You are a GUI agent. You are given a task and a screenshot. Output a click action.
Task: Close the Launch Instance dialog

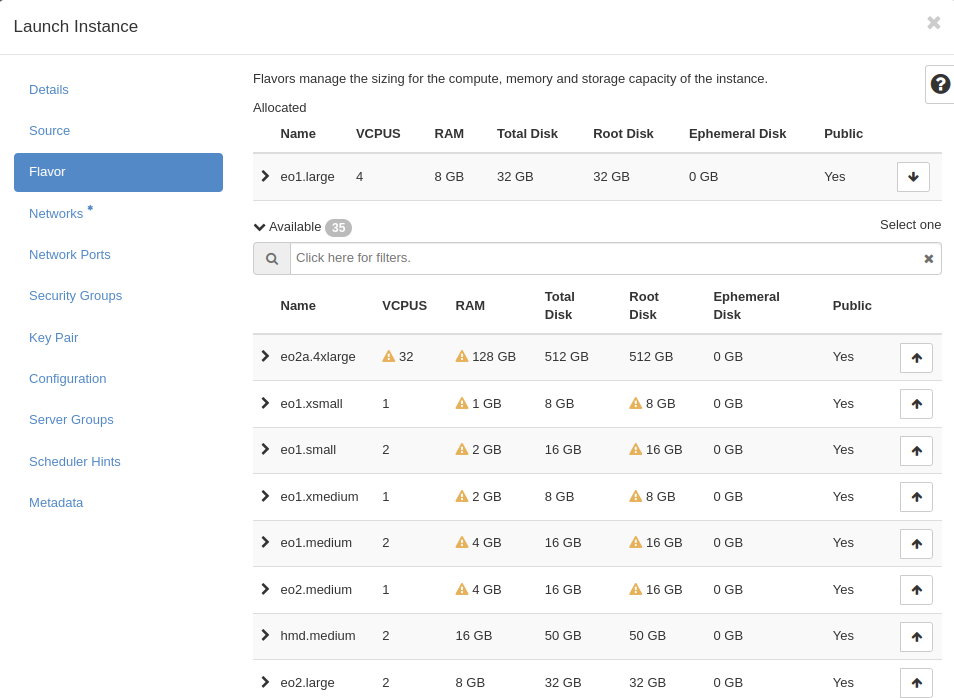click(x=933, y=23)
